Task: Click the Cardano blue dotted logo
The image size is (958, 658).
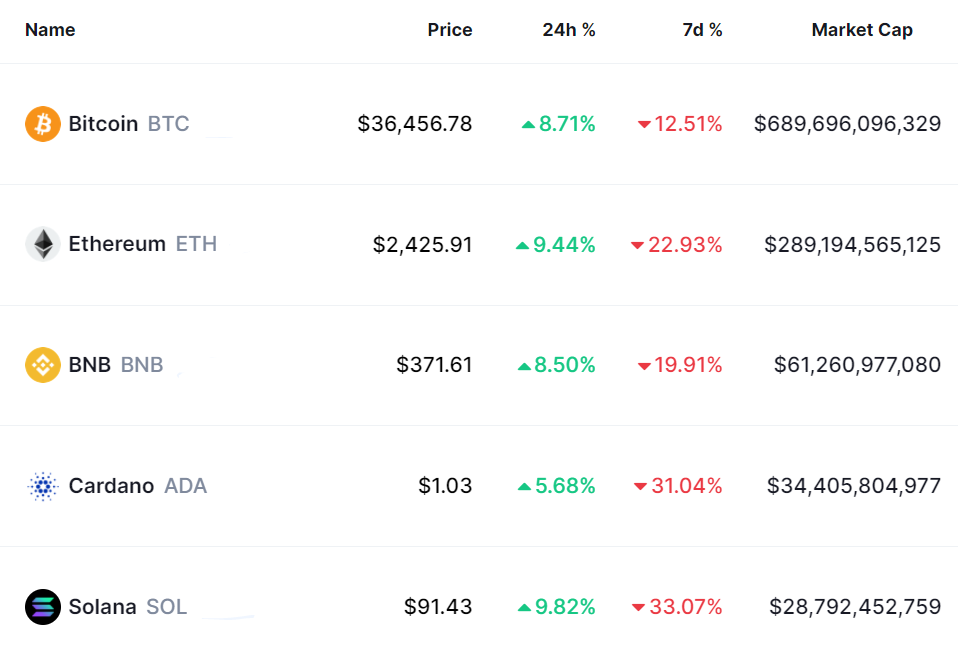Action: tap(43, 486)
